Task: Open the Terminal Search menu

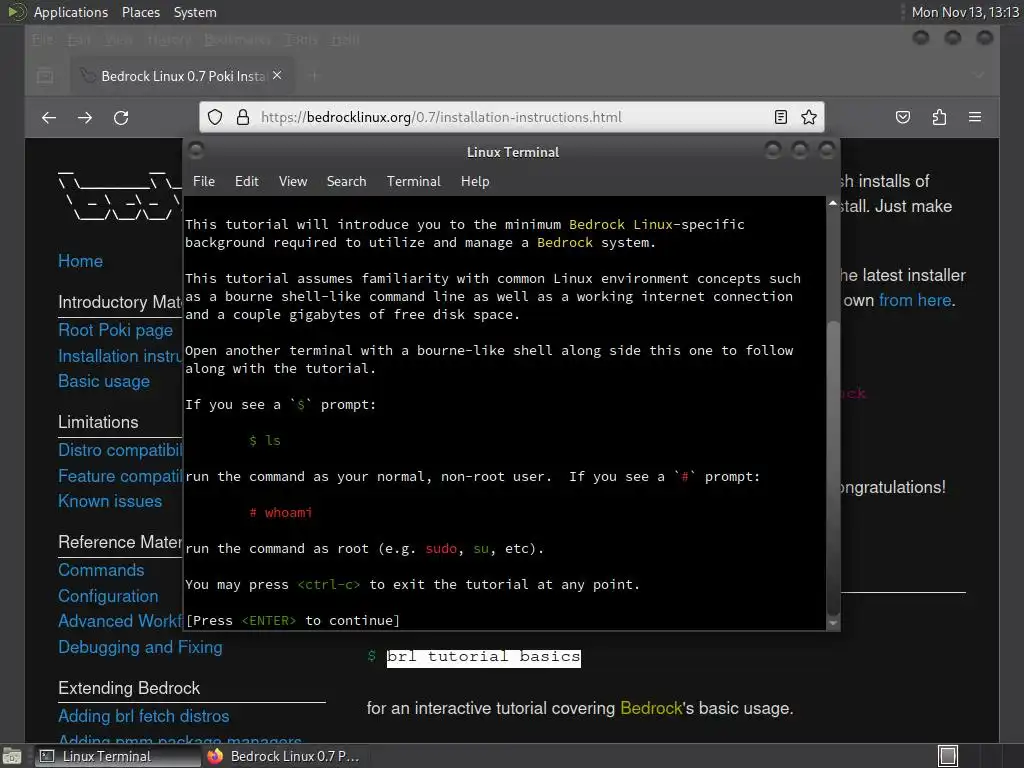Action: [x=346, y=182]
